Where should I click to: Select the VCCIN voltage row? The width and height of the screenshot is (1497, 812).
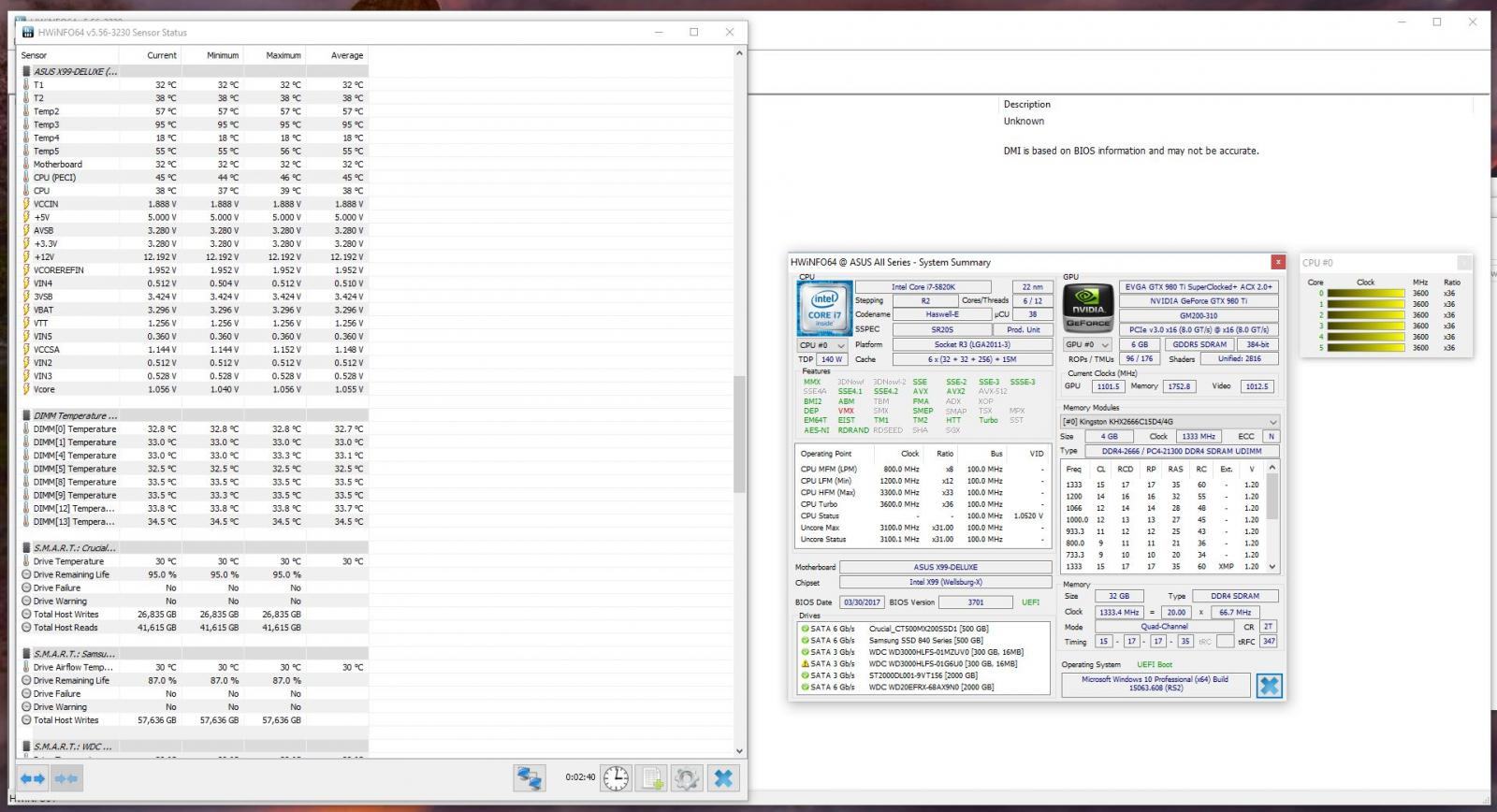(x=194, y=204)
